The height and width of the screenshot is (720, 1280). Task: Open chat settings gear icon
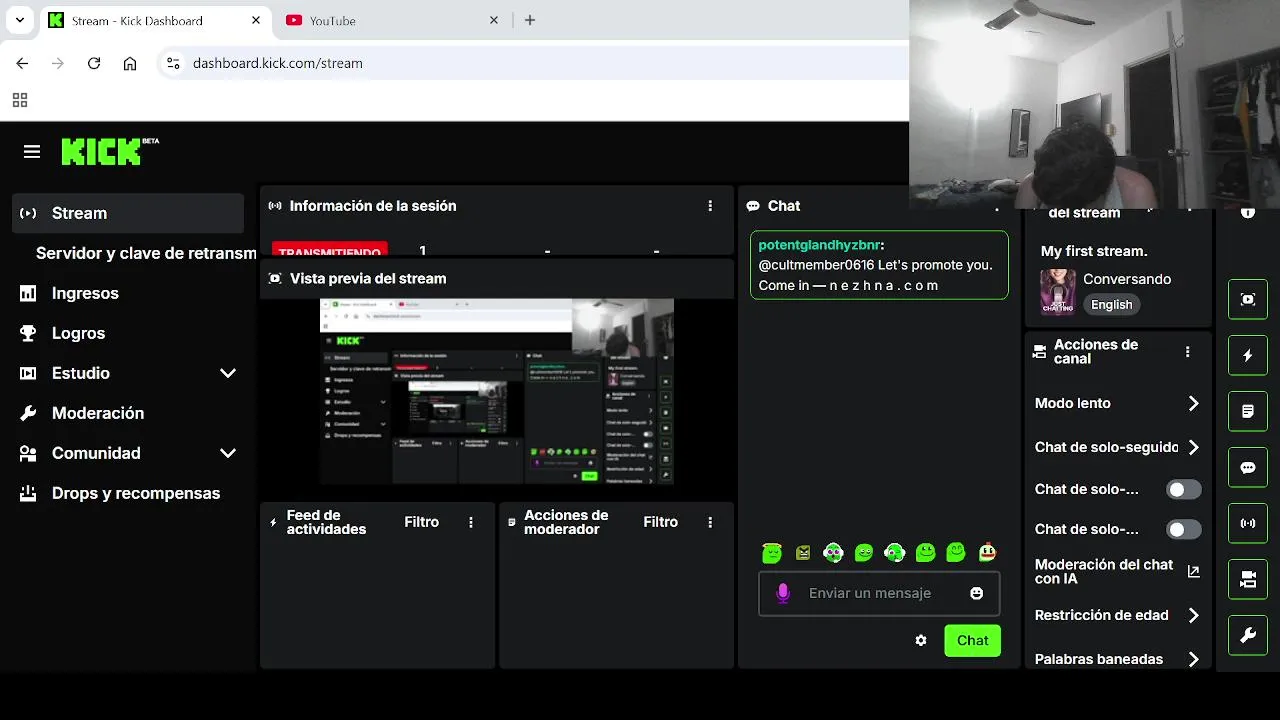point(921,641)
